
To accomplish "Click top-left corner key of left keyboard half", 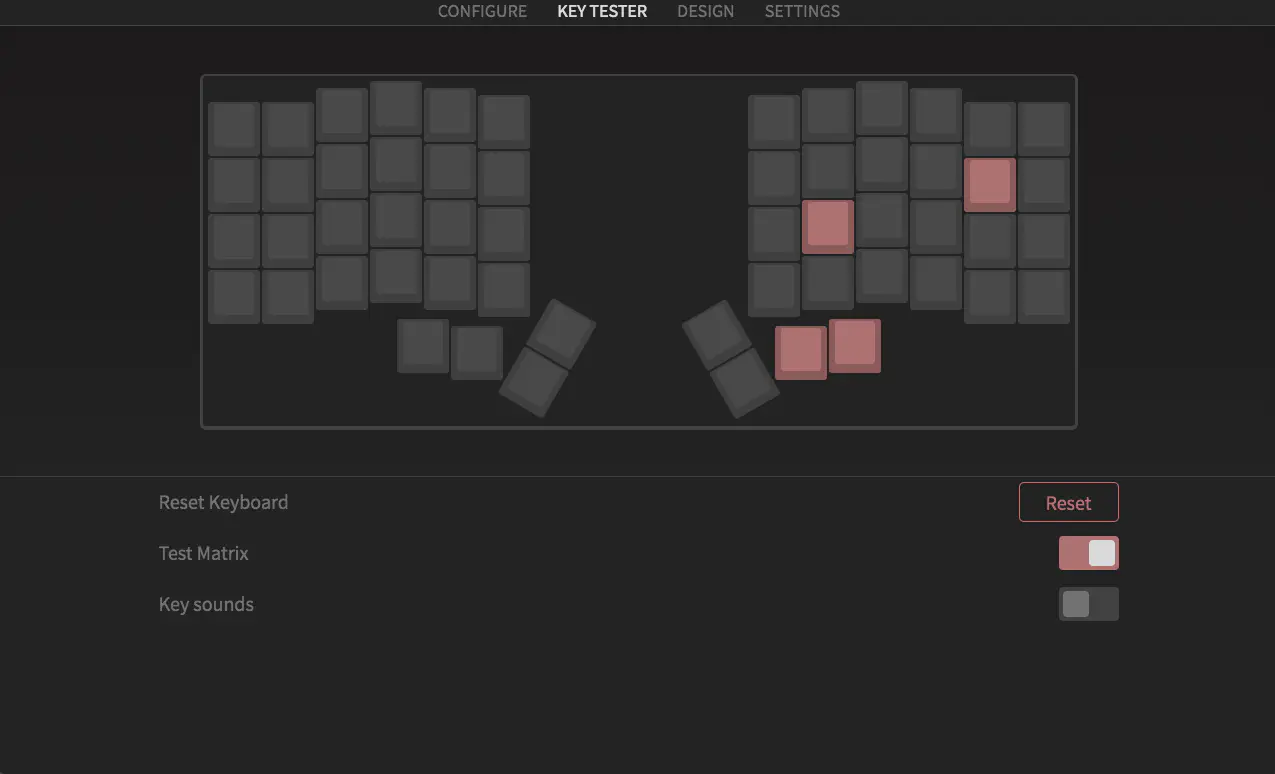I will [x=234, y=128].
